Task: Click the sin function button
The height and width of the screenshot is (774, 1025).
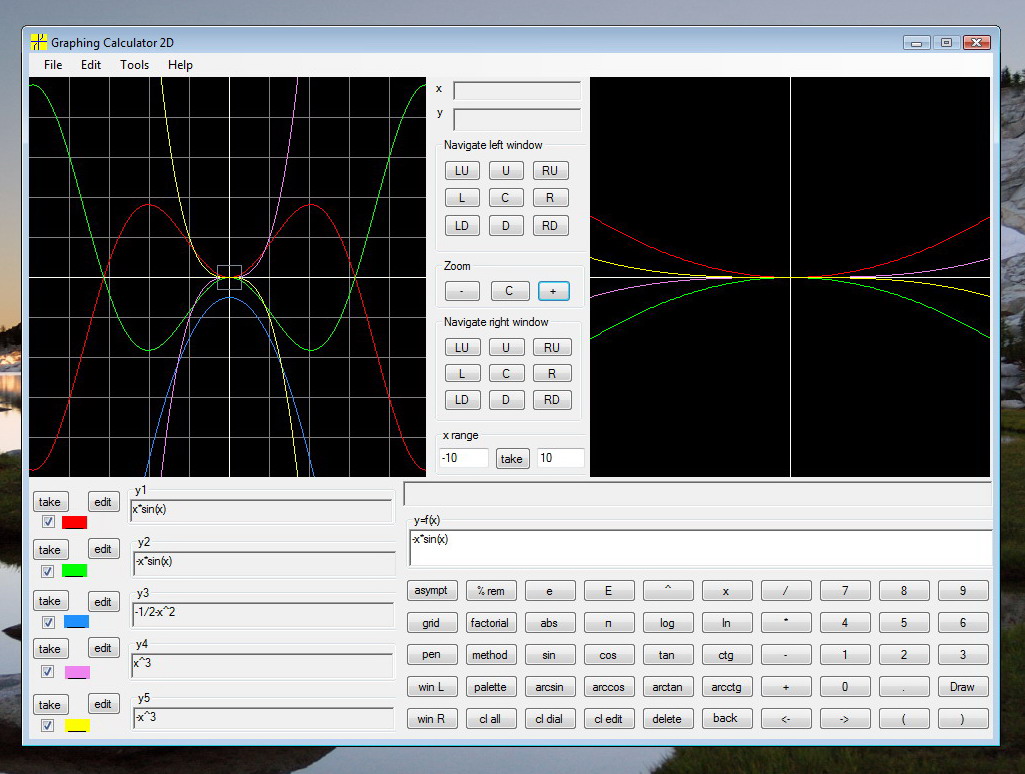Action: [550, 654]
